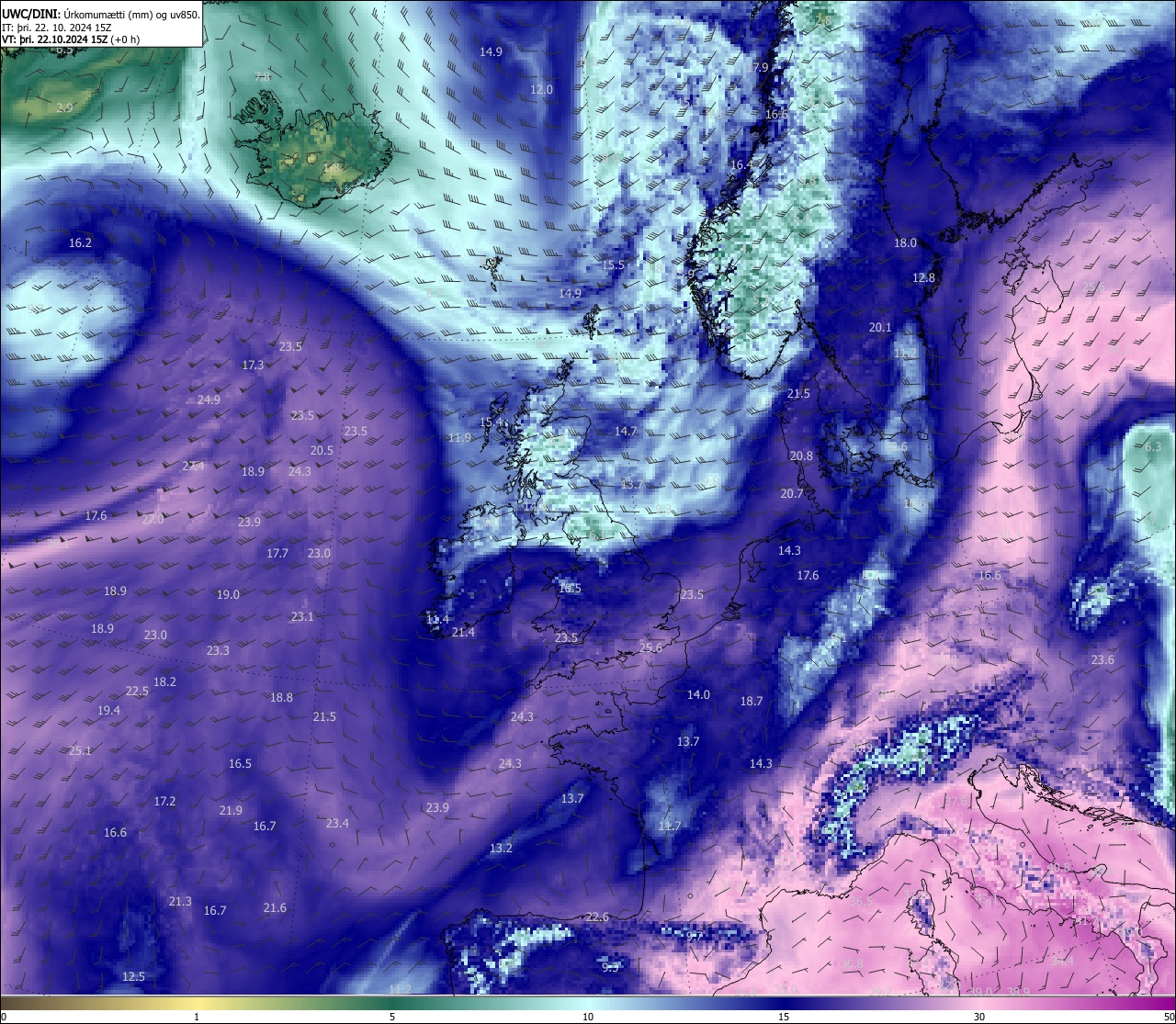Screen dimensions: 1176x1024
Task: Click the legend tick label "30"
Action: click(x=979, y=1017)
